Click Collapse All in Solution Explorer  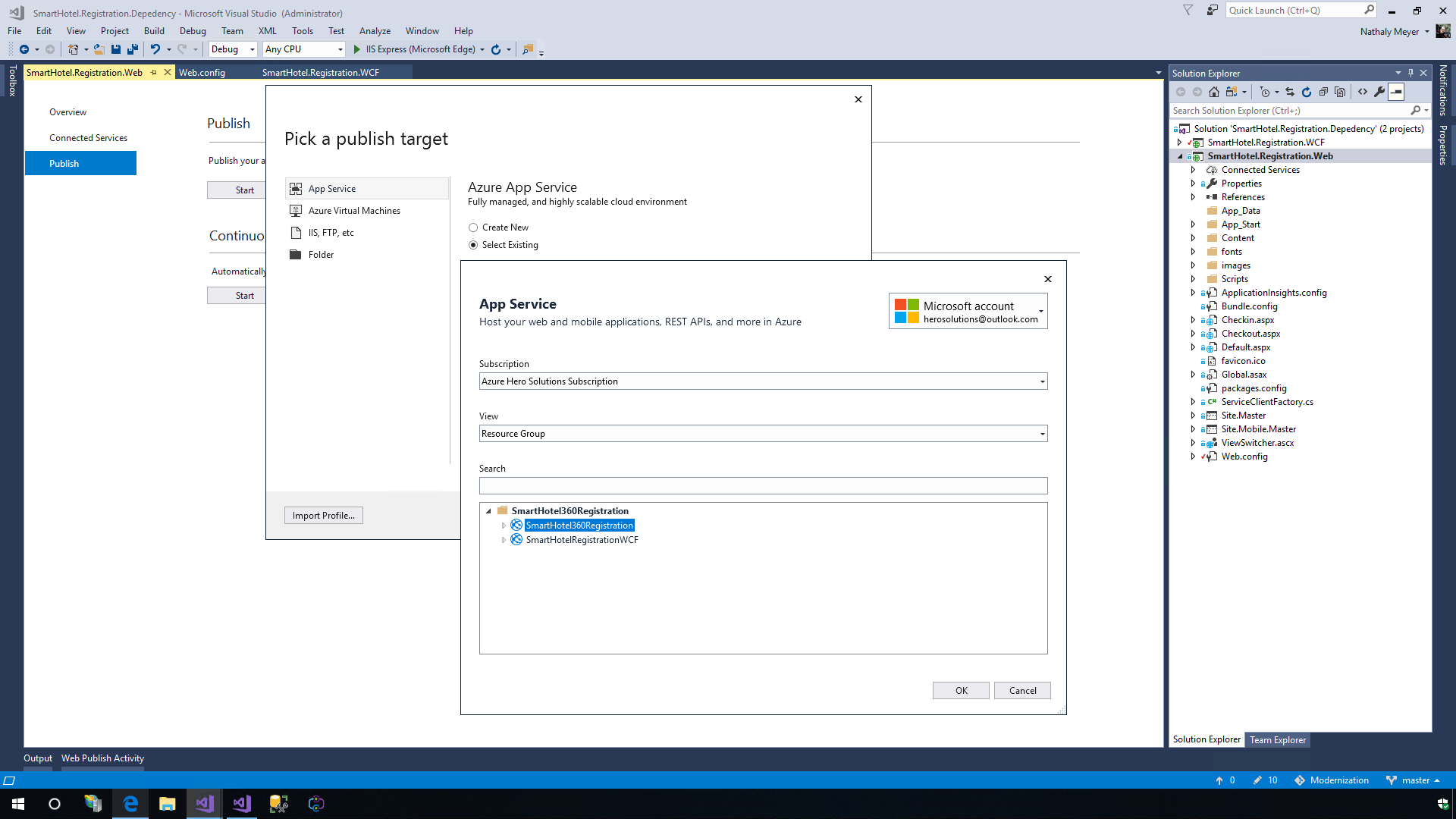pos(1323,93)
